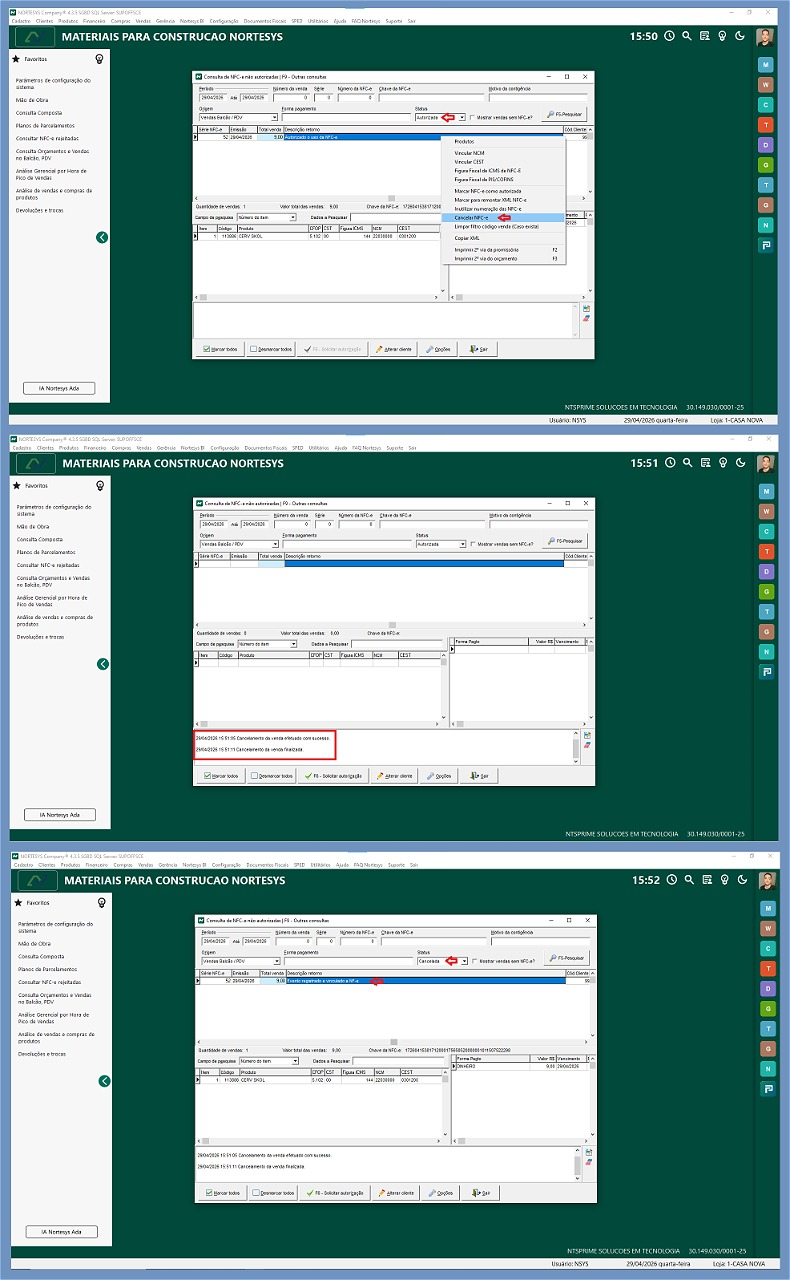The image size is (790, 1280).
Task: Choose 'Vincular NCM' from the context menu
Action: [x=503, y=153]
